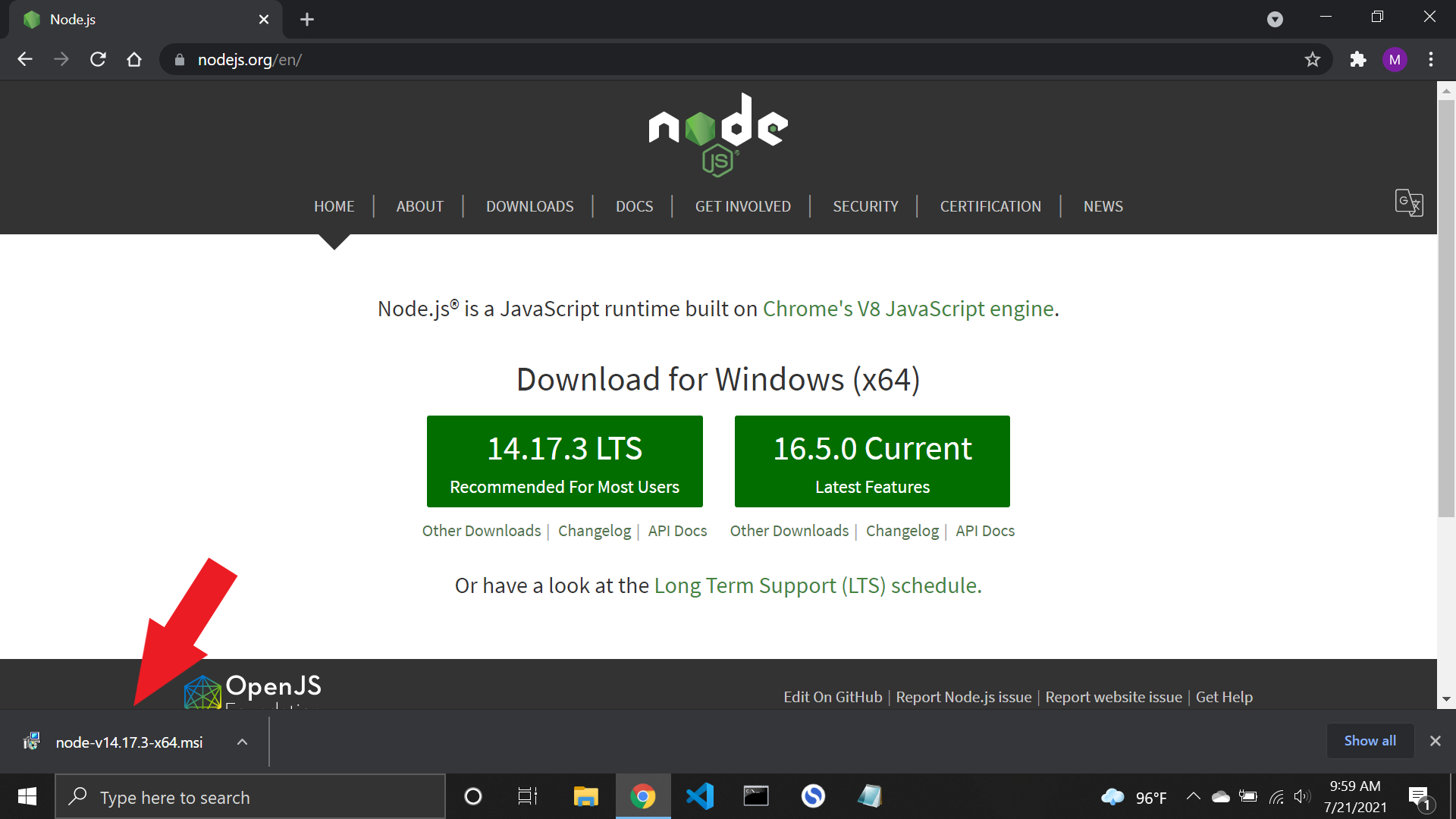
Task: Select the DOCS navigation menu item
Action: pos(635,206)
